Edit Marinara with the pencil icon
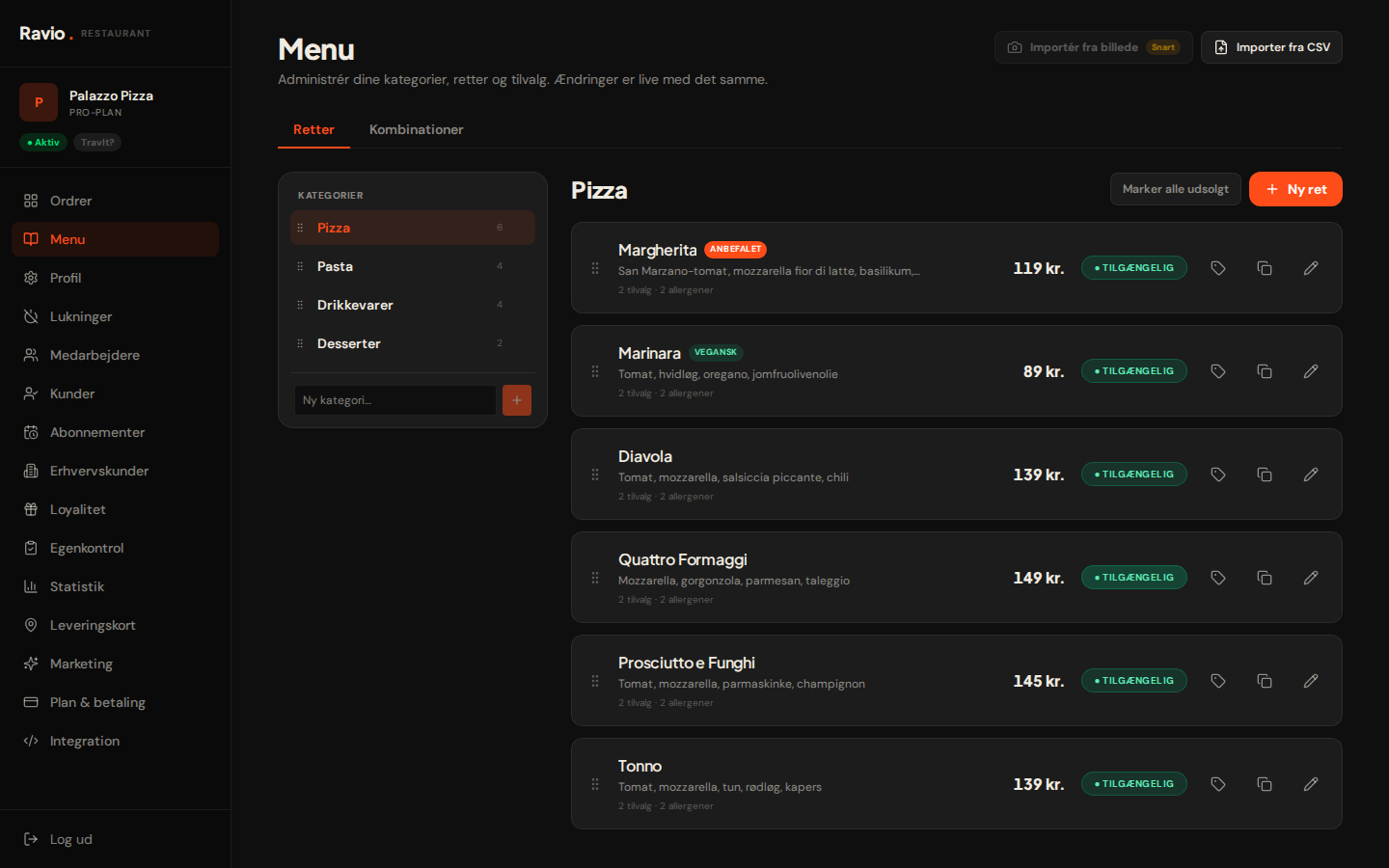Image resolution: width=1389 pixels, height=868 pixels. click(1311, 371)
